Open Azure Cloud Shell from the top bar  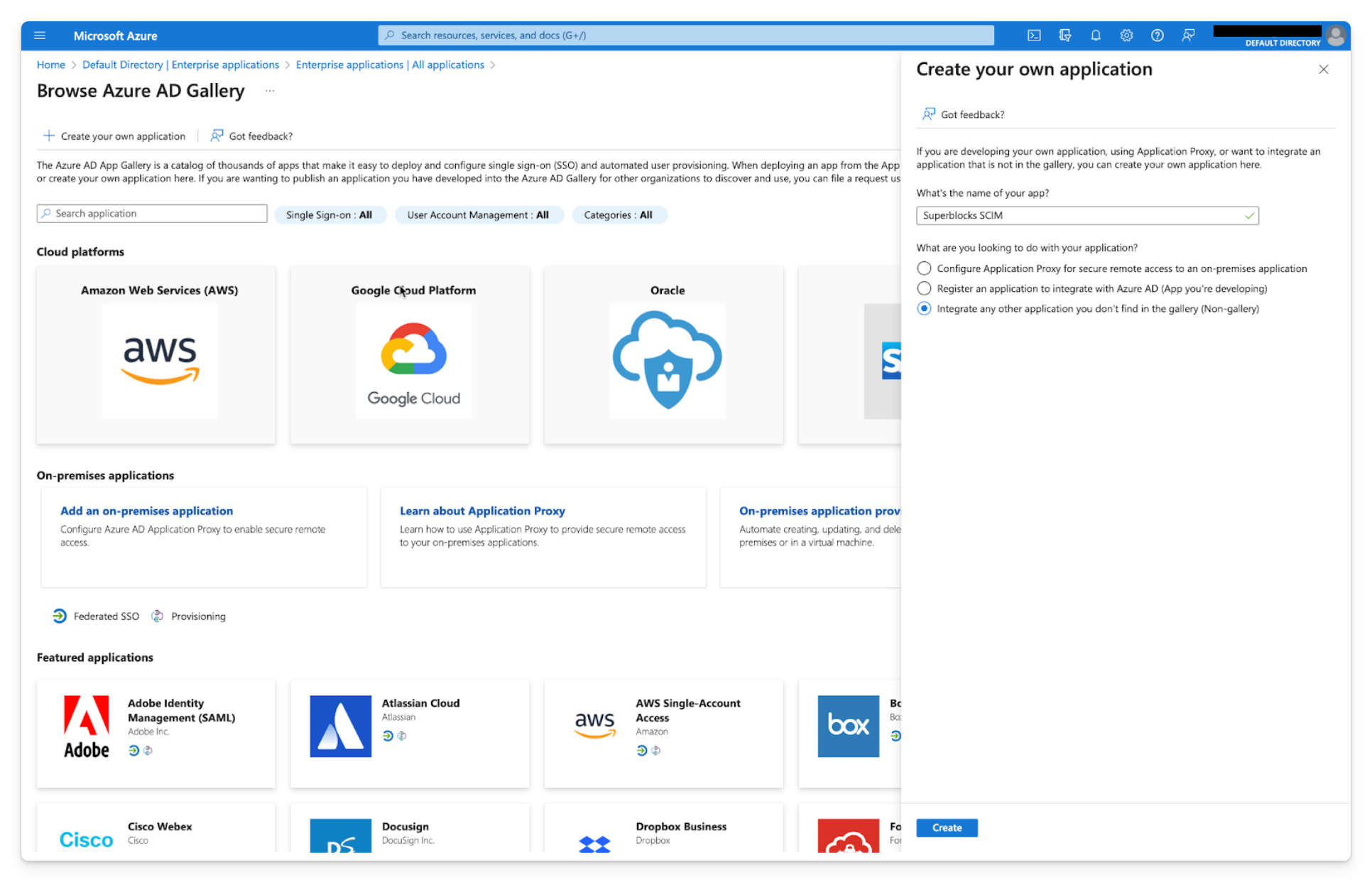[1034, 35]
